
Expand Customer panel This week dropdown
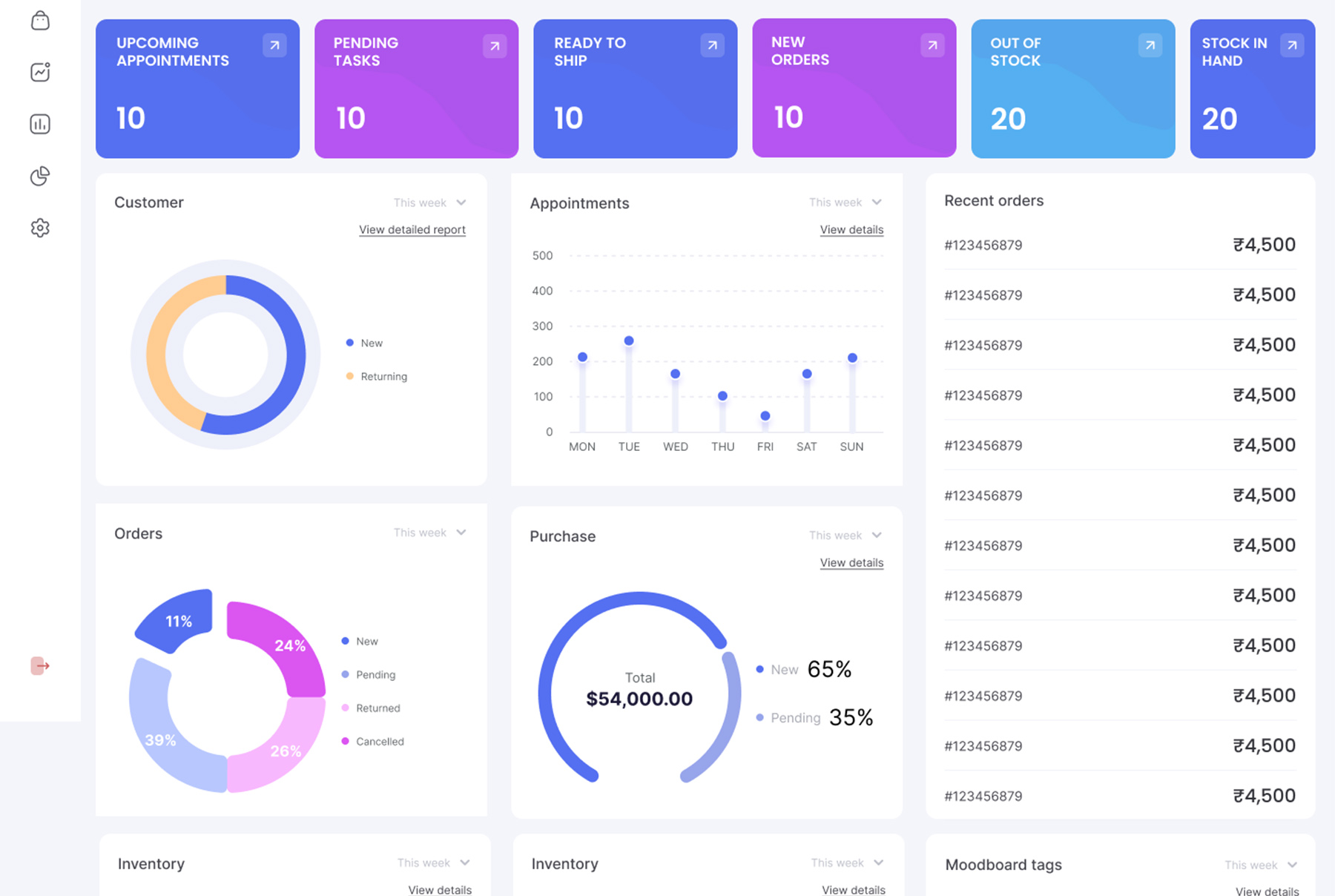(x=430, y=202)
